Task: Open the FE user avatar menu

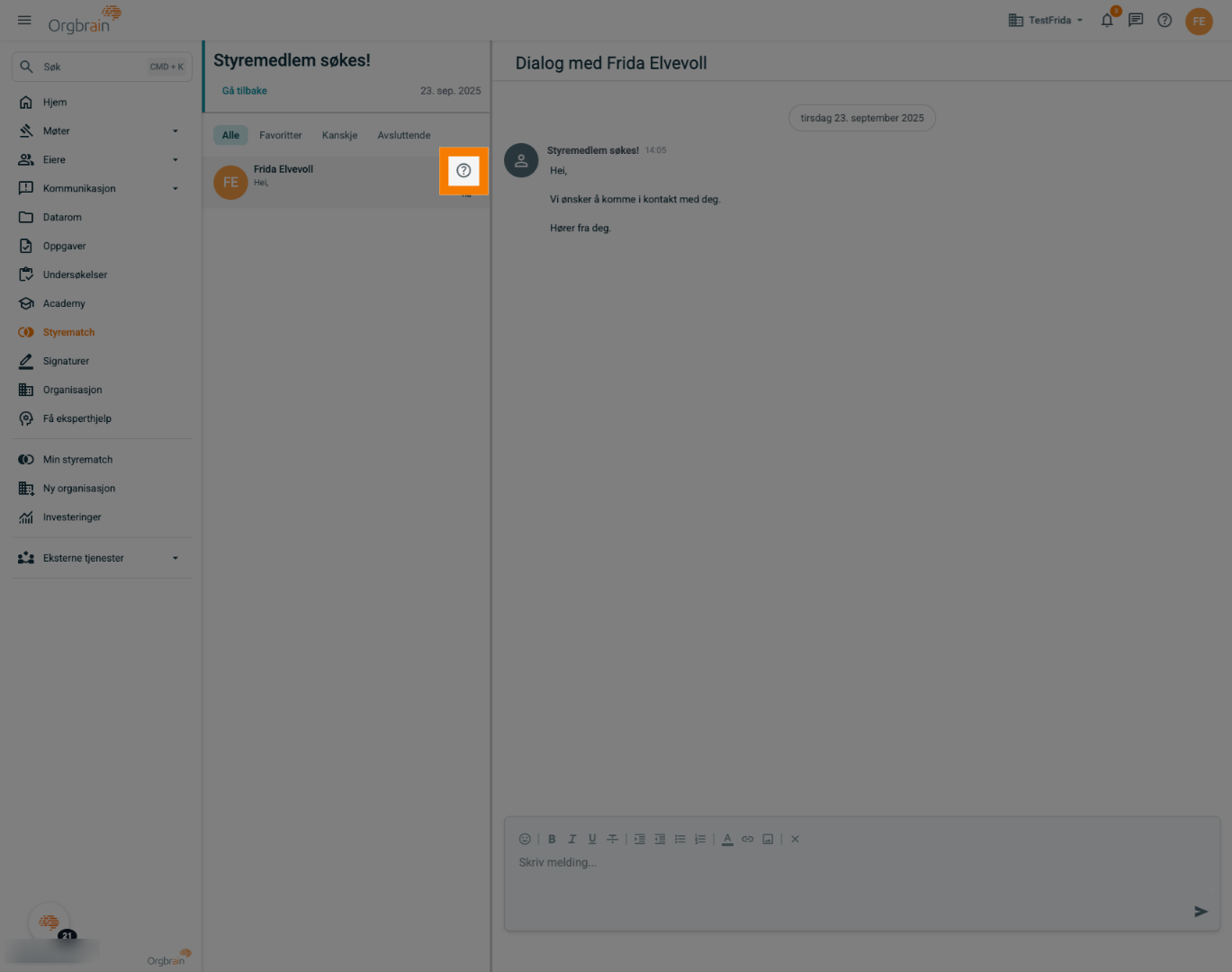Action: 1199,21
